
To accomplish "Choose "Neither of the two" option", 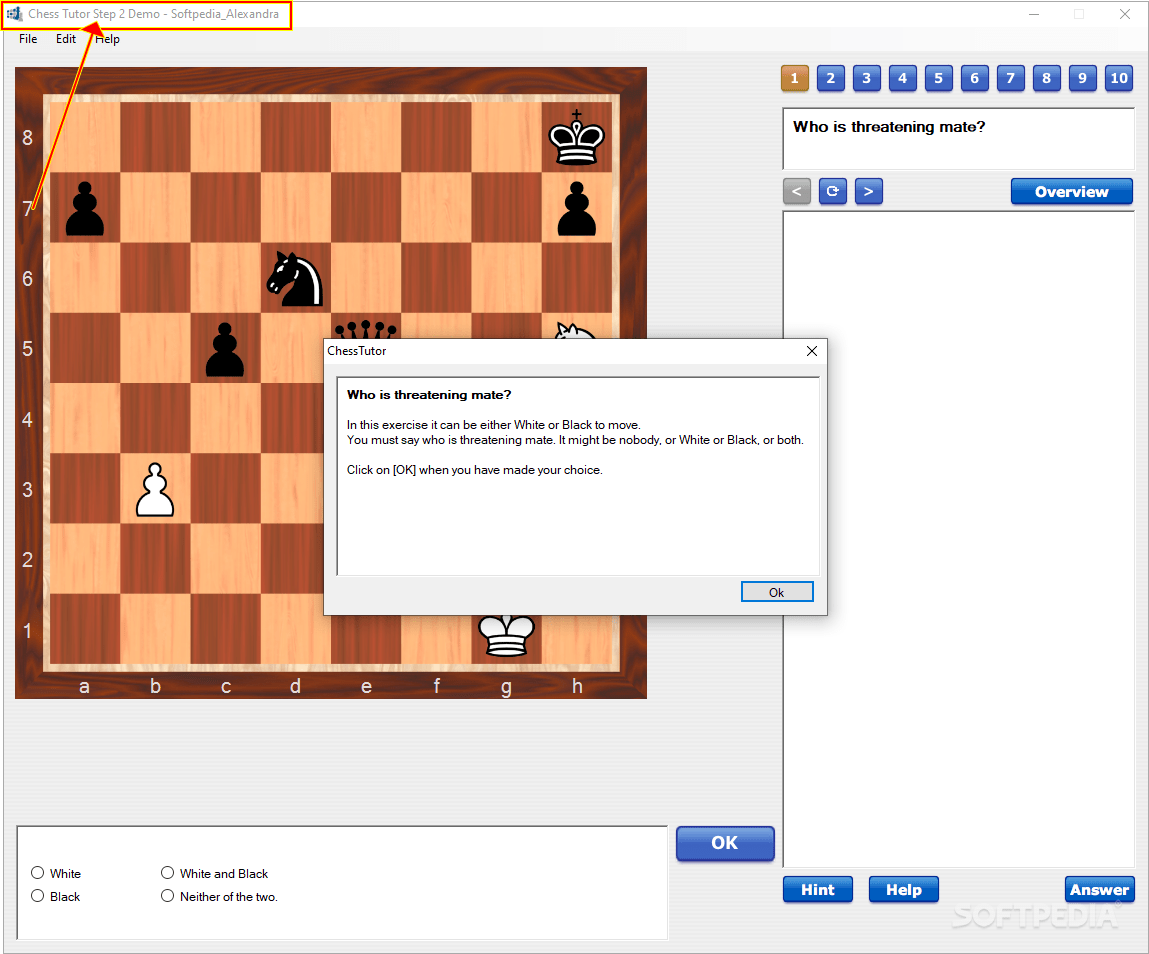I will tap(167, 896).
